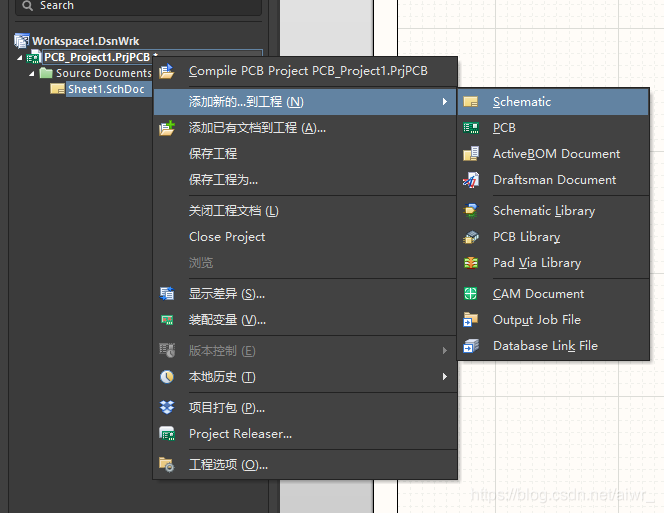Screen dimensions: 664x513
Task: Add an Output Job File
Action: 553,319
